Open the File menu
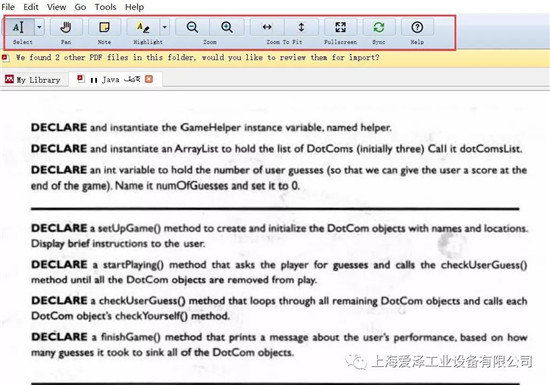550x385 pixels. click(x=8, y=7)
